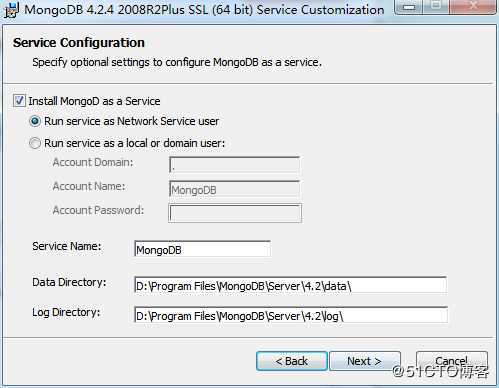Click the Service Name text box
Image resolution: width=499 pixels, height=388 pixels.
[202, 249]
